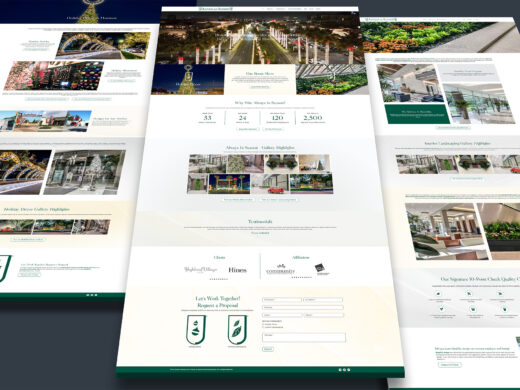
Task: Focus the last name field in proposal form
Action: click(323, 300)
